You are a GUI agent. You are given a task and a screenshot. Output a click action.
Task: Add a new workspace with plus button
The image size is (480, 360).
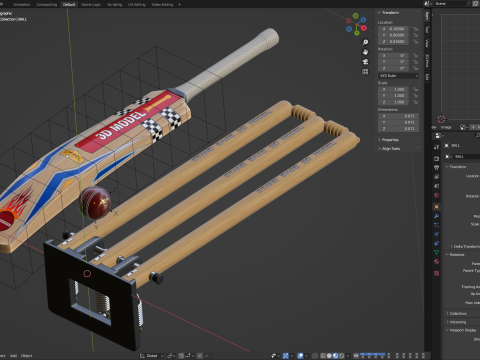pyautogui.click(x=179, y=4)
